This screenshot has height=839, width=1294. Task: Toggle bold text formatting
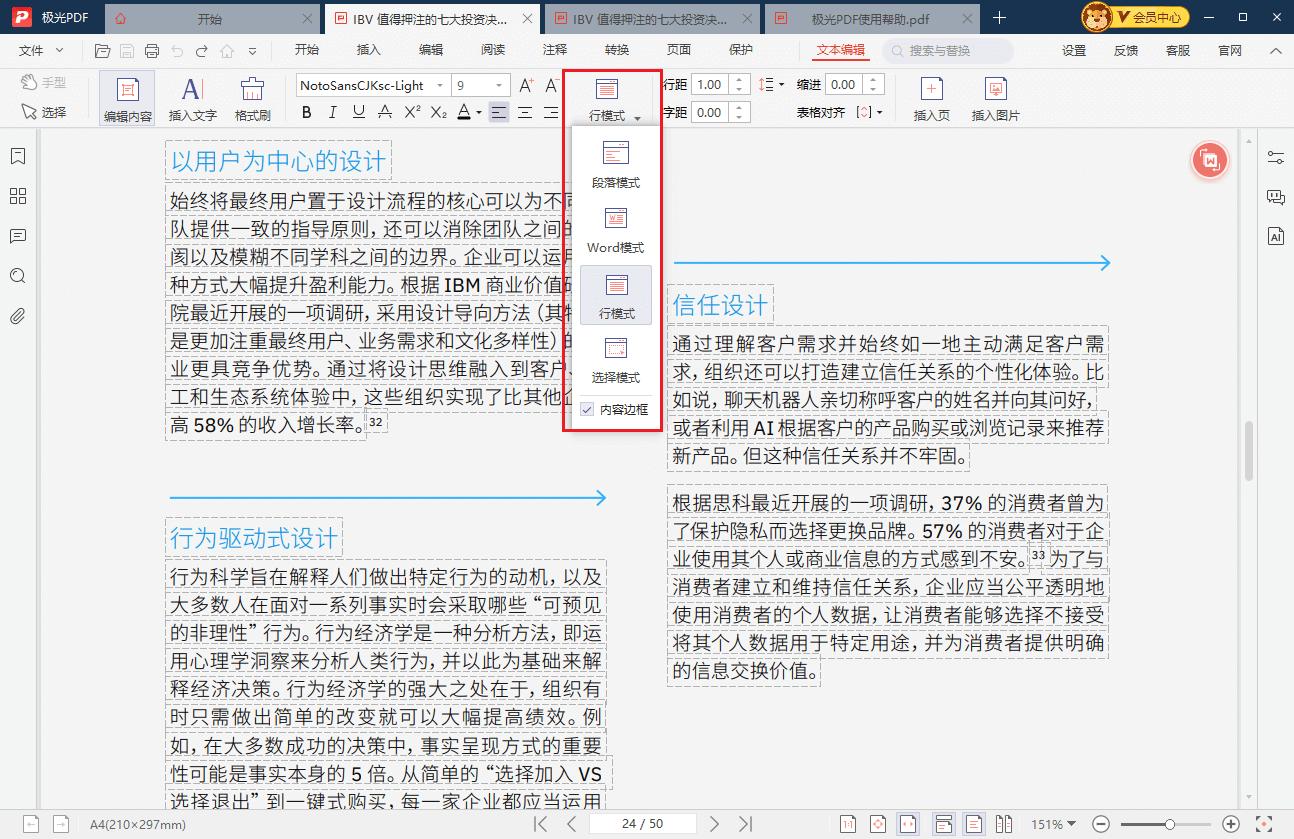tap(307, 112)
